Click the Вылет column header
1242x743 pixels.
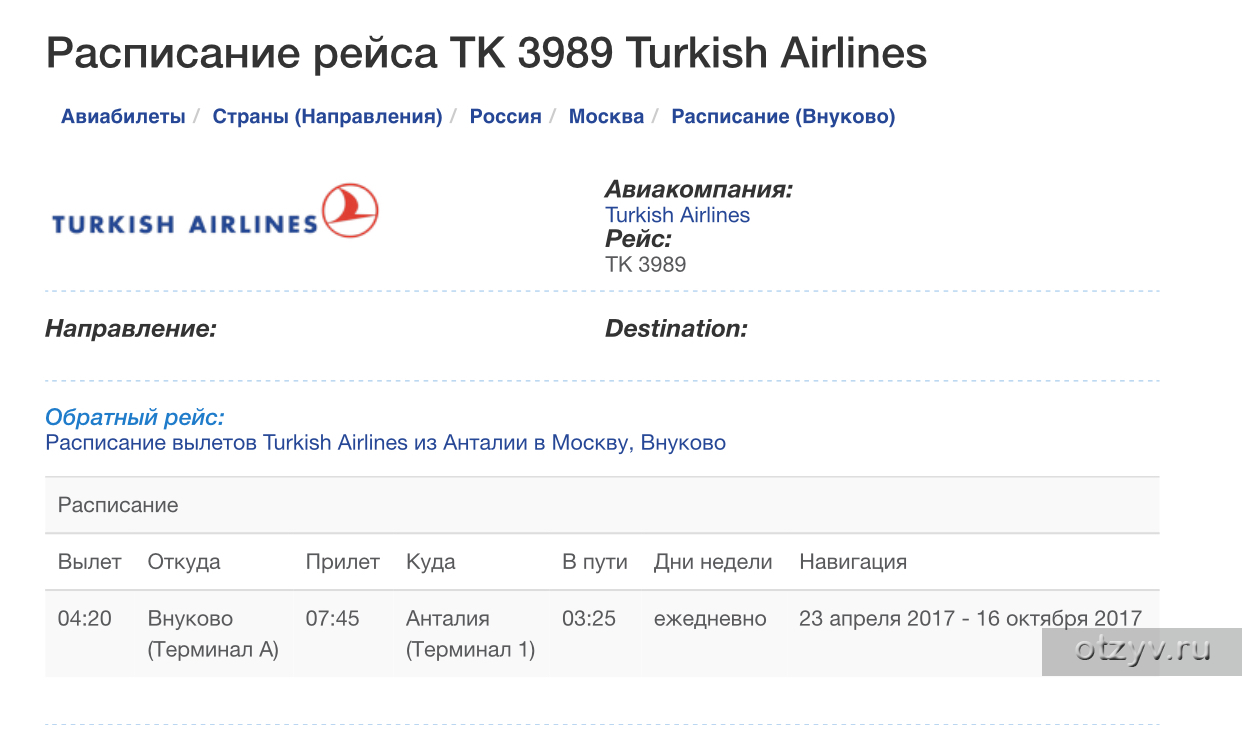point(89,562)
